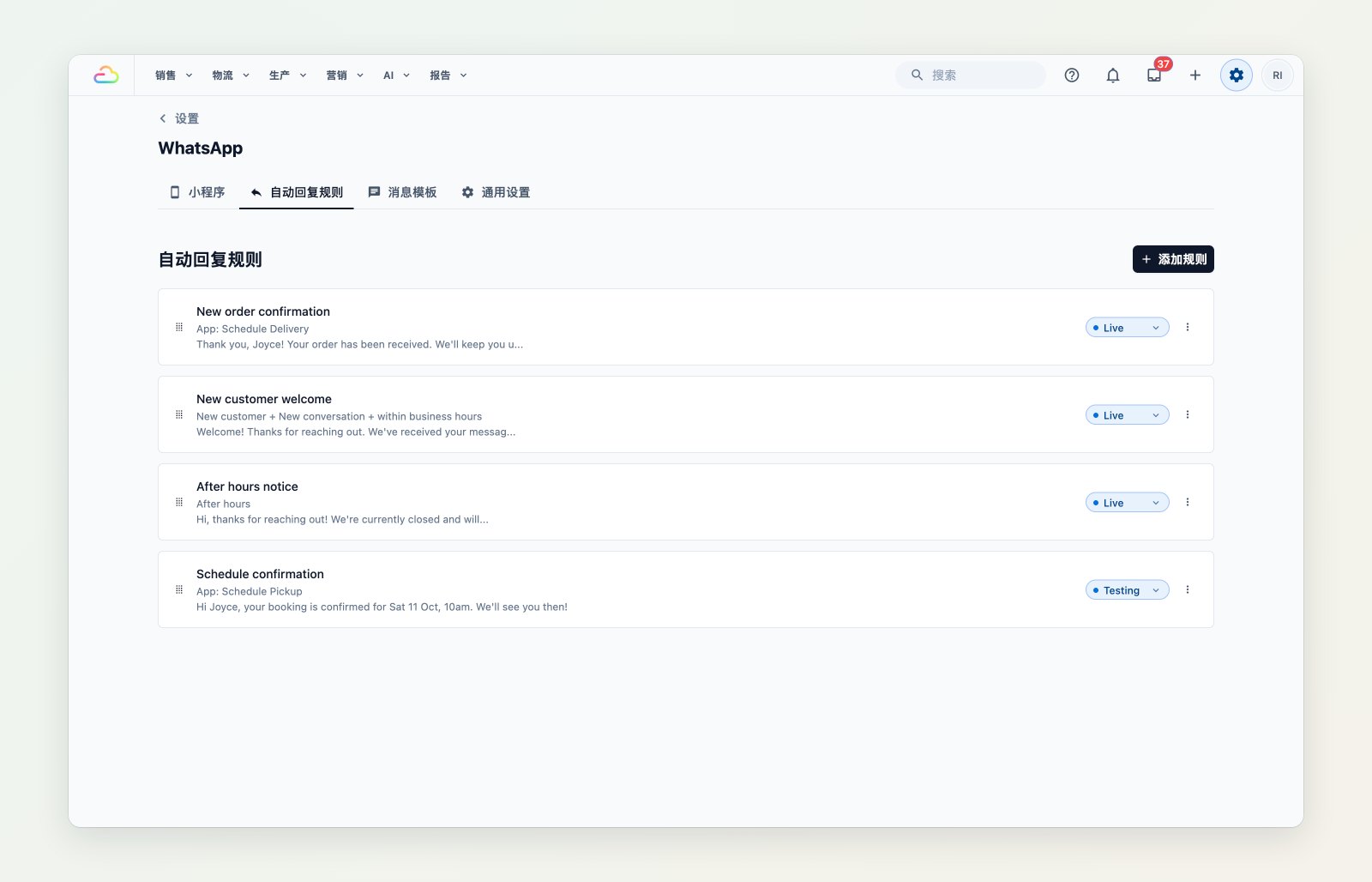The width and height of the screenshot is (1372, 882).
Task: Click the plus create icon in top bar
Action: tap(1195, 76)
